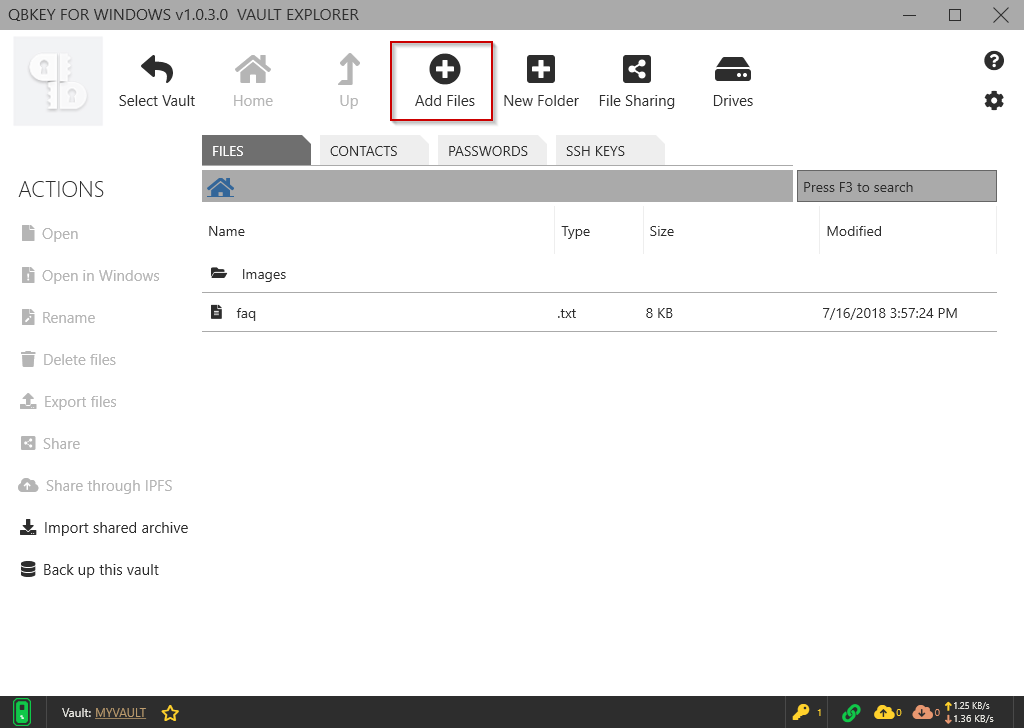Open settings with the gear icon

tap(994, 101)
